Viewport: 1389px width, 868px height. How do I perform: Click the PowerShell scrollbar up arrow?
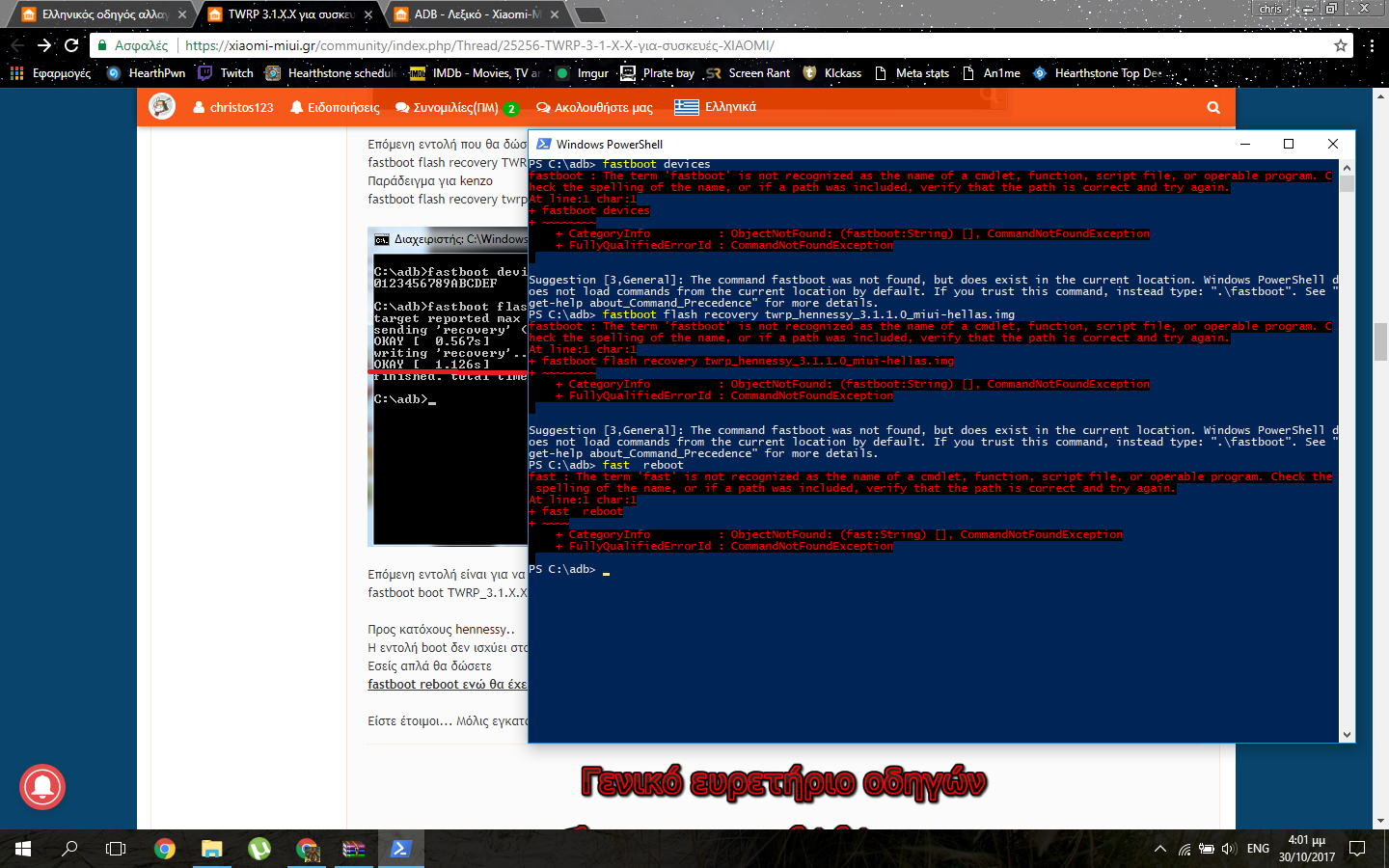(x=1347, y=167)
